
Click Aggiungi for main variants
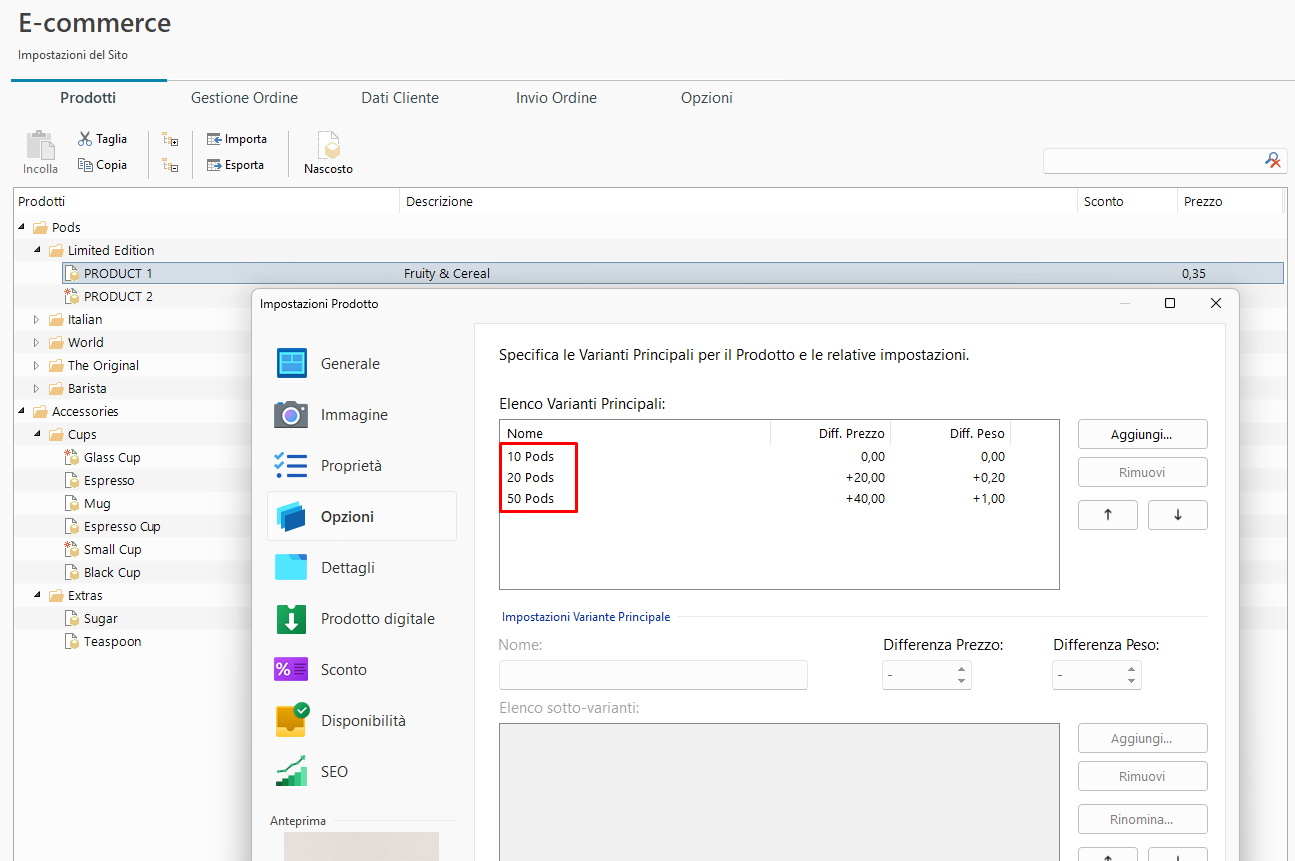coord(1142,434)
